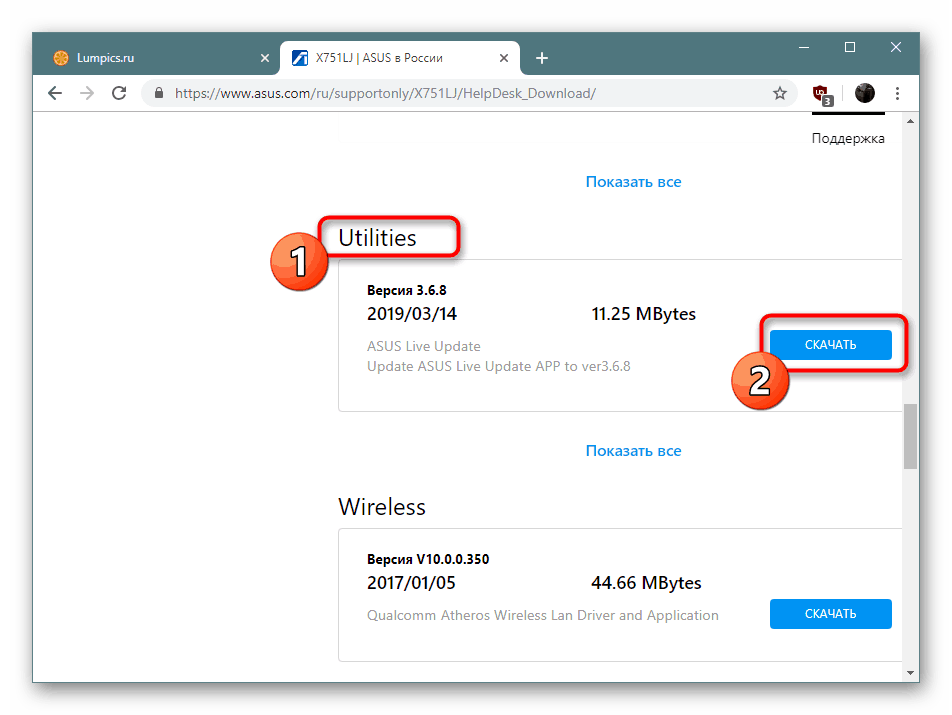Click Показать все above Utilities
The image size is (952, 715).
point(633,181)
